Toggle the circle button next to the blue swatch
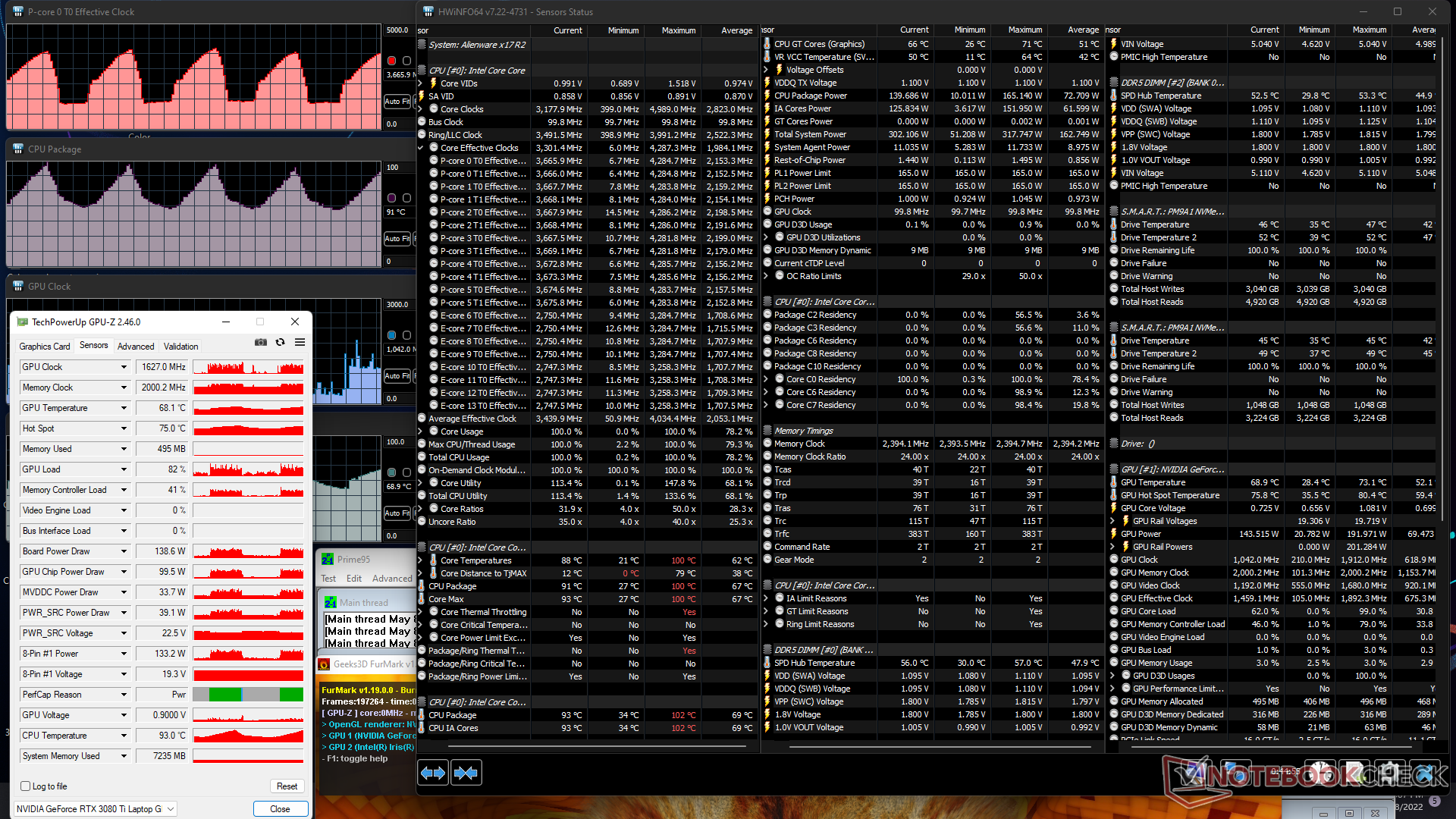Viewport: 1456px width, 819px height. 406,335
